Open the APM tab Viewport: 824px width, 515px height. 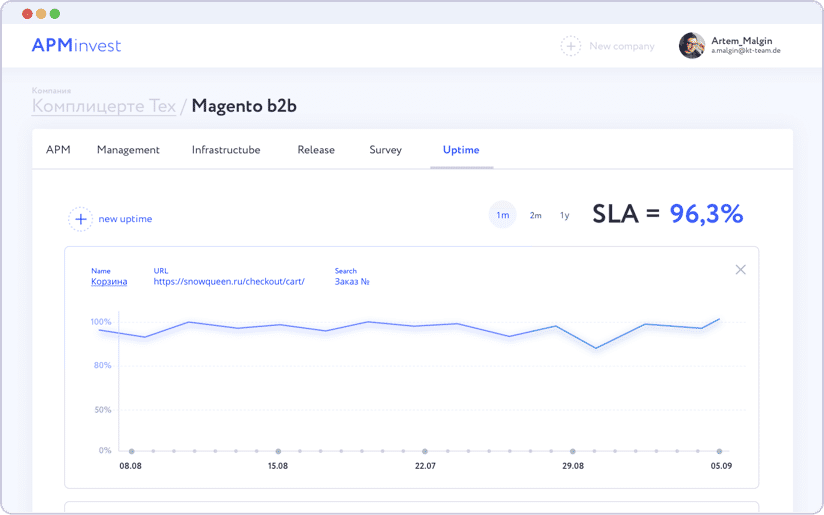[58, 150]
